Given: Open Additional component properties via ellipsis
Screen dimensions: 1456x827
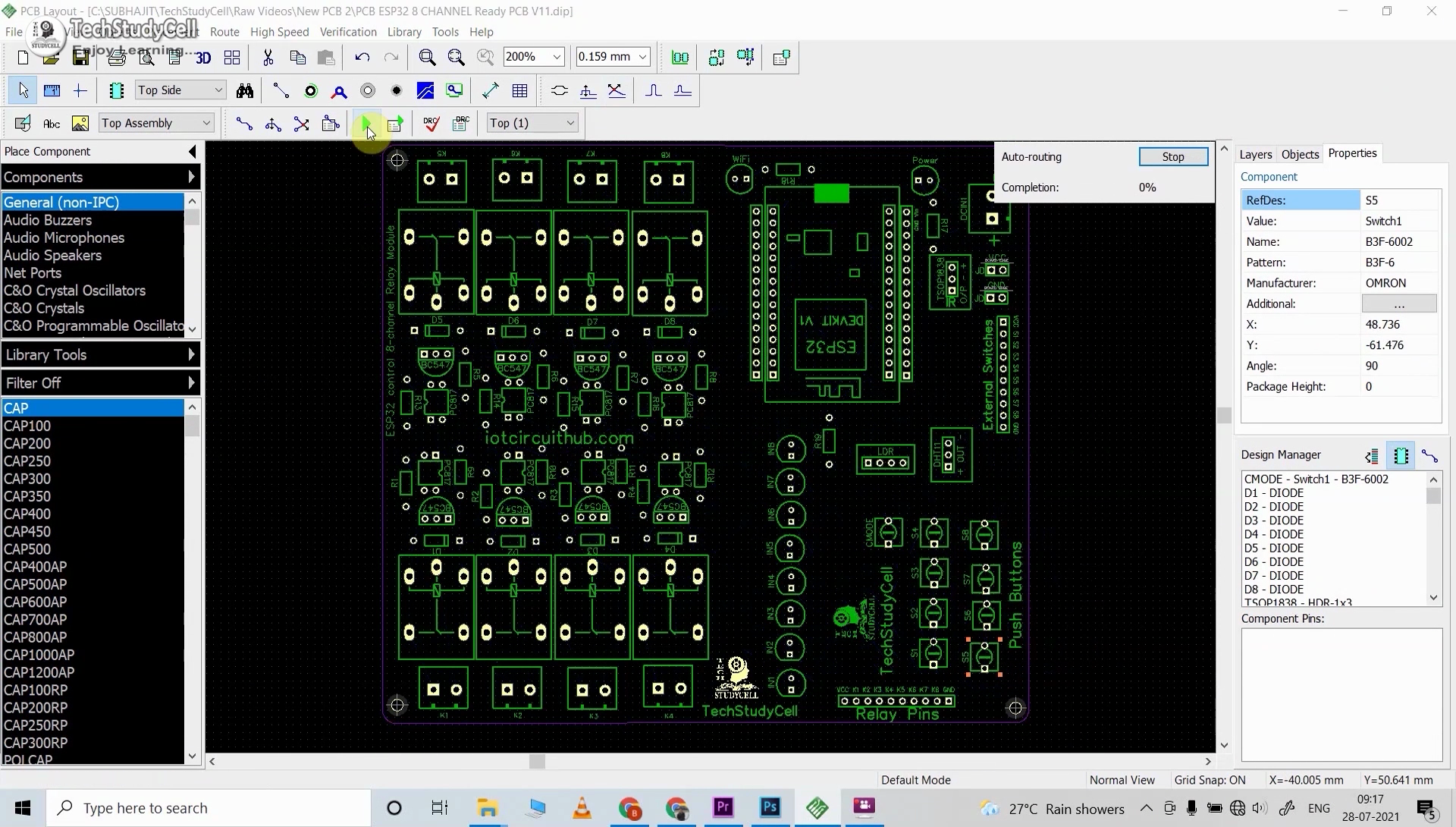Looking at the screenshot, I should (x=1399, y=303).
